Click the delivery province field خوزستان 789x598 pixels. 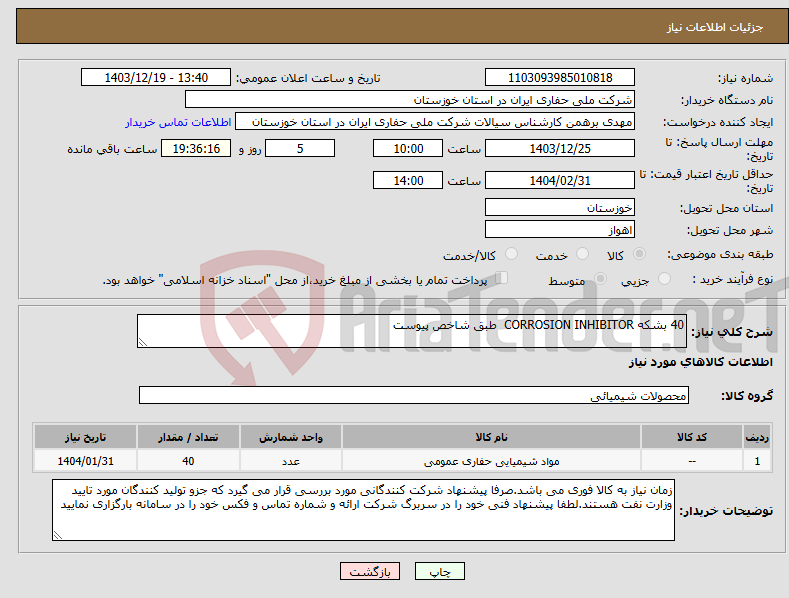(x=560, y=207)
